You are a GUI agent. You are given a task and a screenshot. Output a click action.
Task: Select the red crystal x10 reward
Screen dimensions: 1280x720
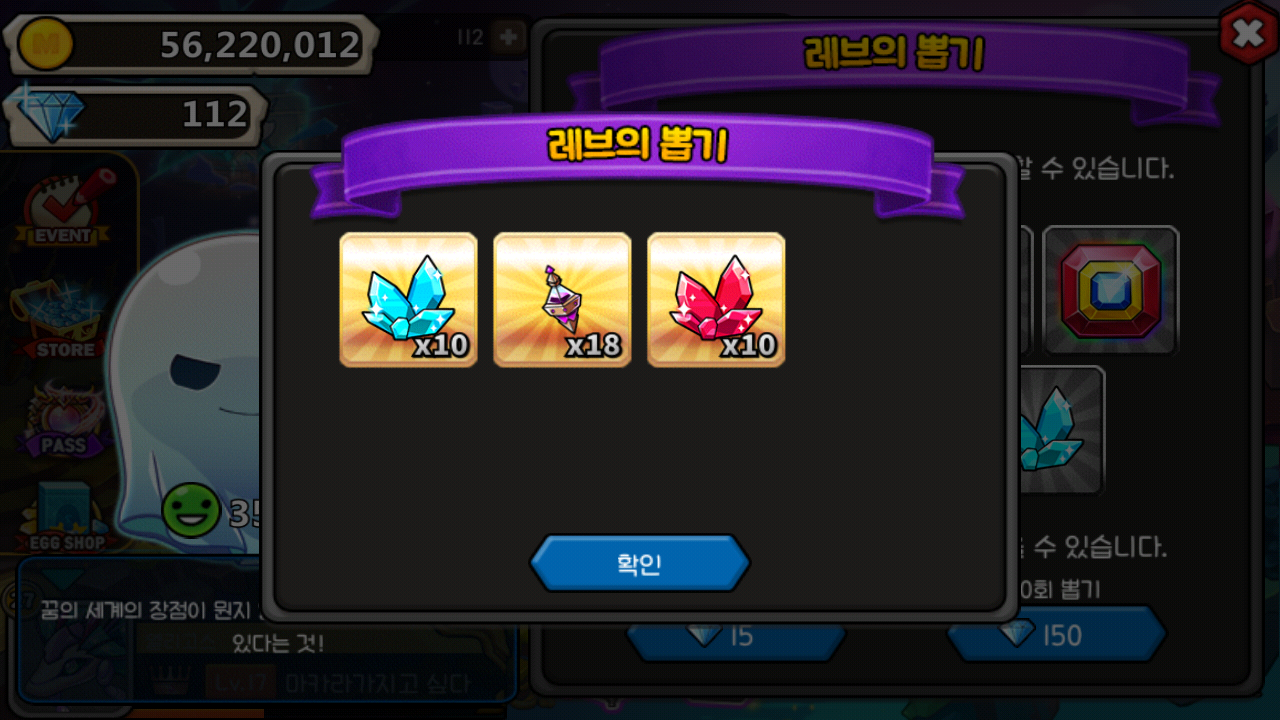[716, 300]
